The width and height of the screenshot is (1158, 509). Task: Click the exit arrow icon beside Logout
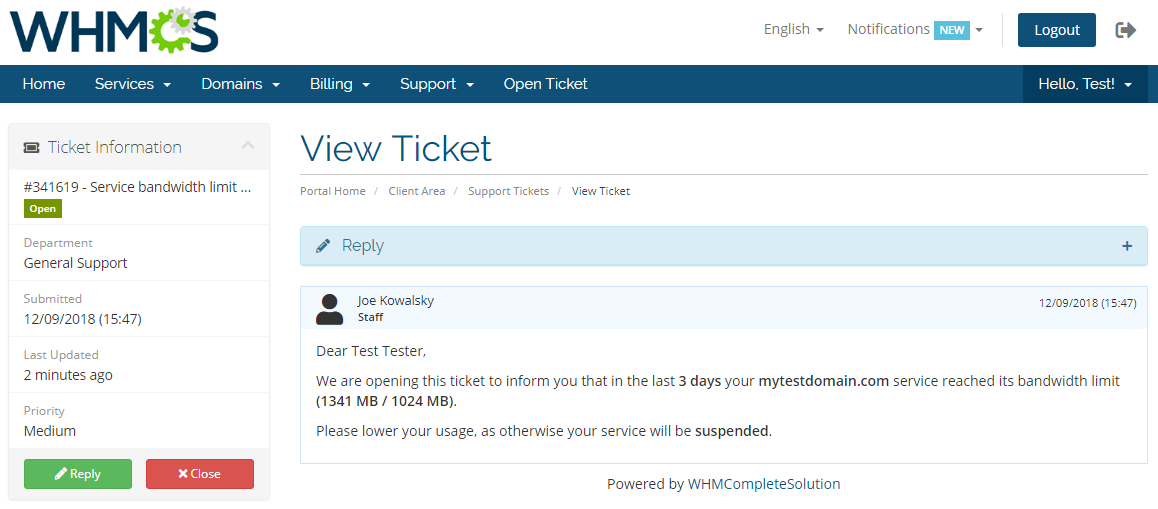click(x=1126, y=30)
